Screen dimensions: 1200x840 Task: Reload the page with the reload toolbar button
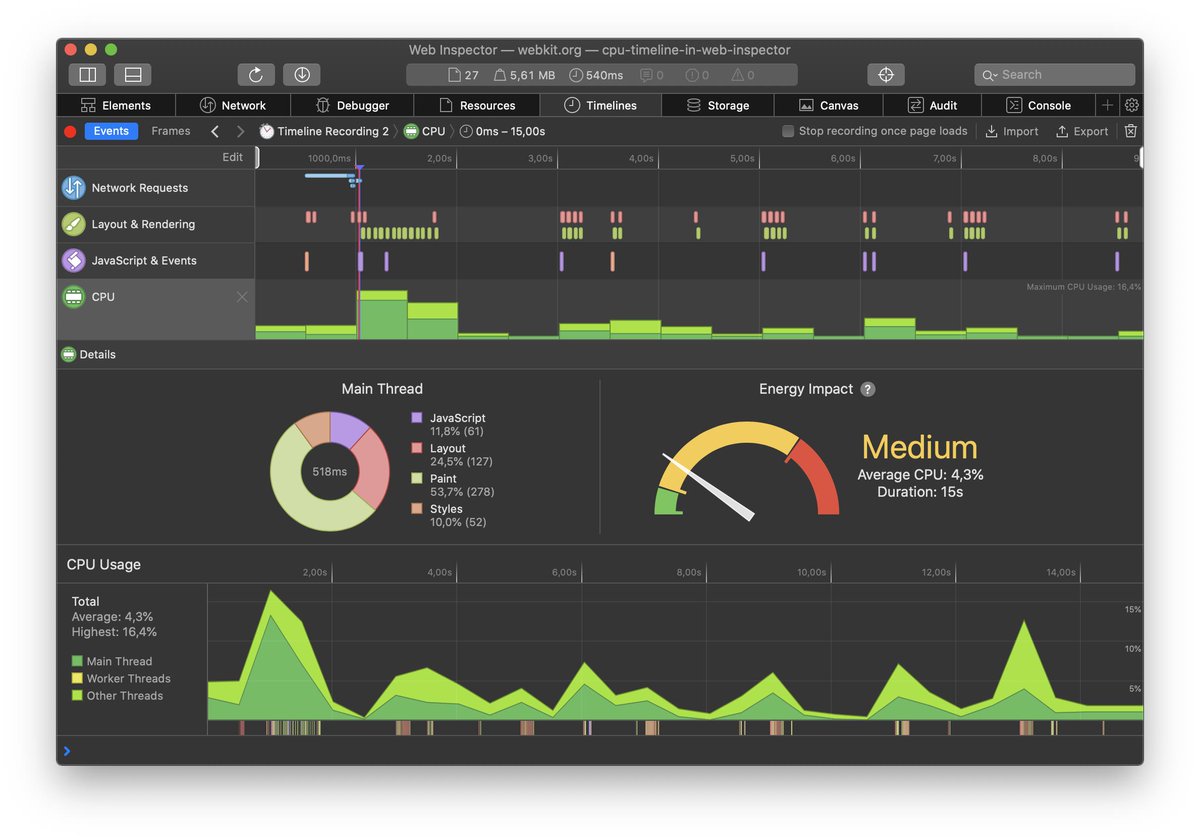(256, 74)
